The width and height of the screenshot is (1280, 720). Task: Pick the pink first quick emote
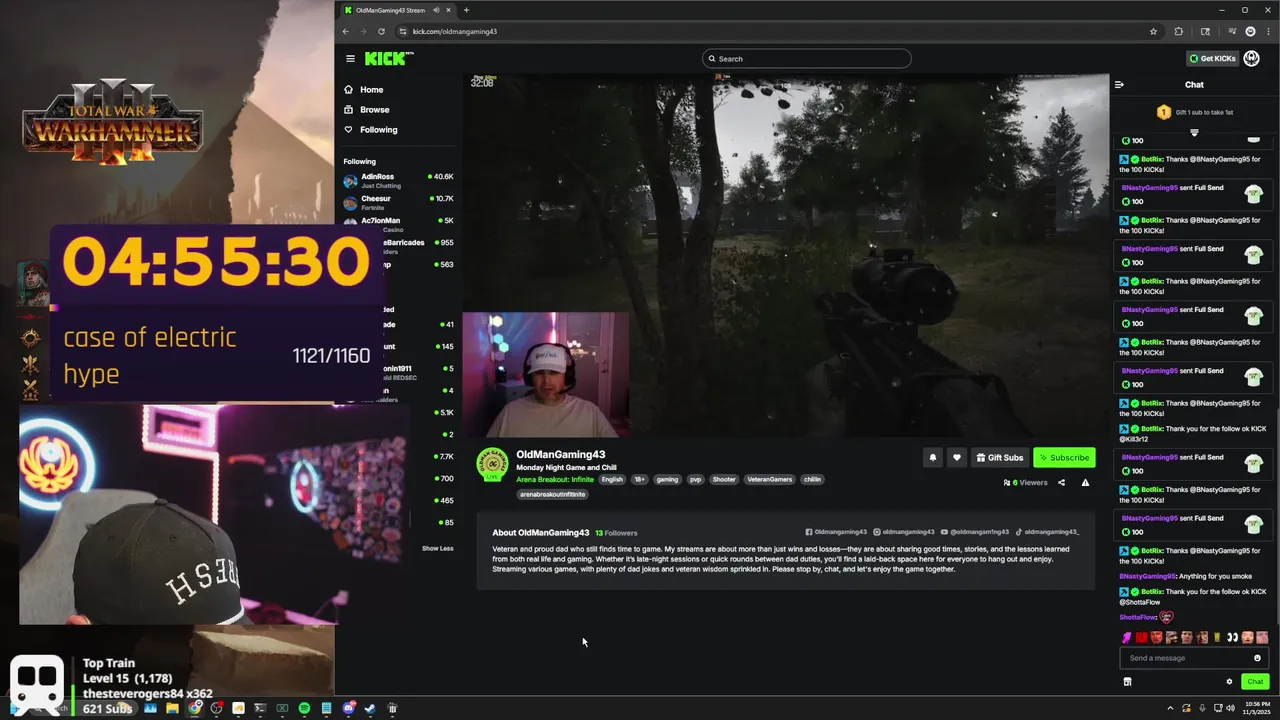pos(1126,638)
